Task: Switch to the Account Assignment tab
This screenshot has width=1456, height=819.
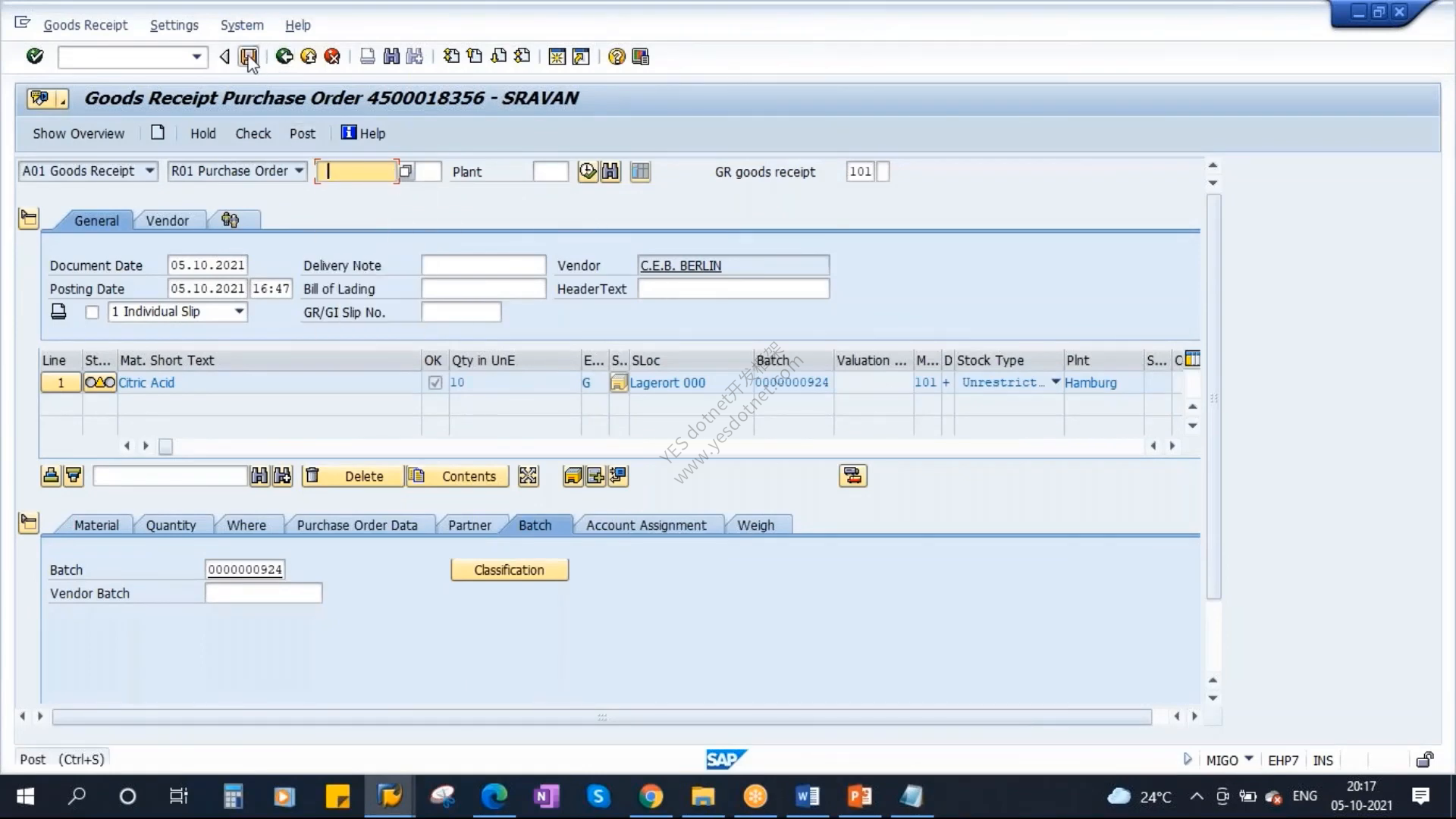Action: click(646, 526)
